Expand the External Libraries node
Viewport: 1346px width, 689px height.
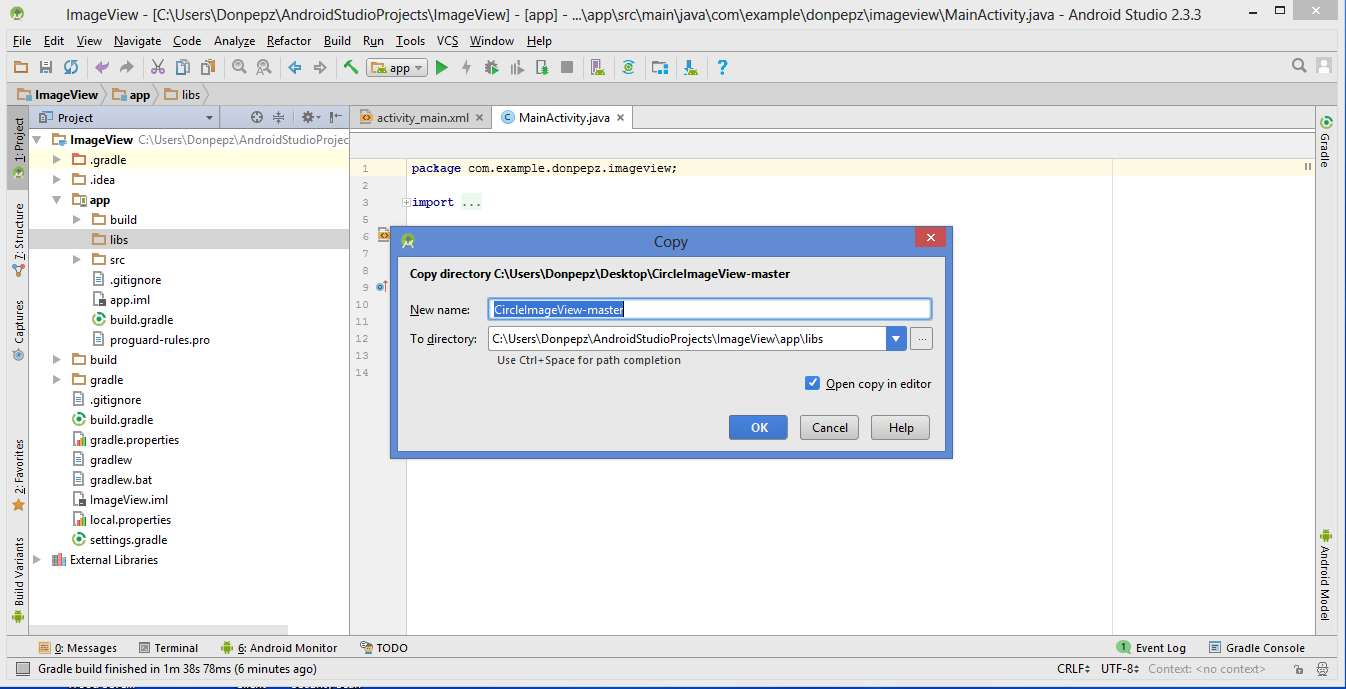point(38,560)
